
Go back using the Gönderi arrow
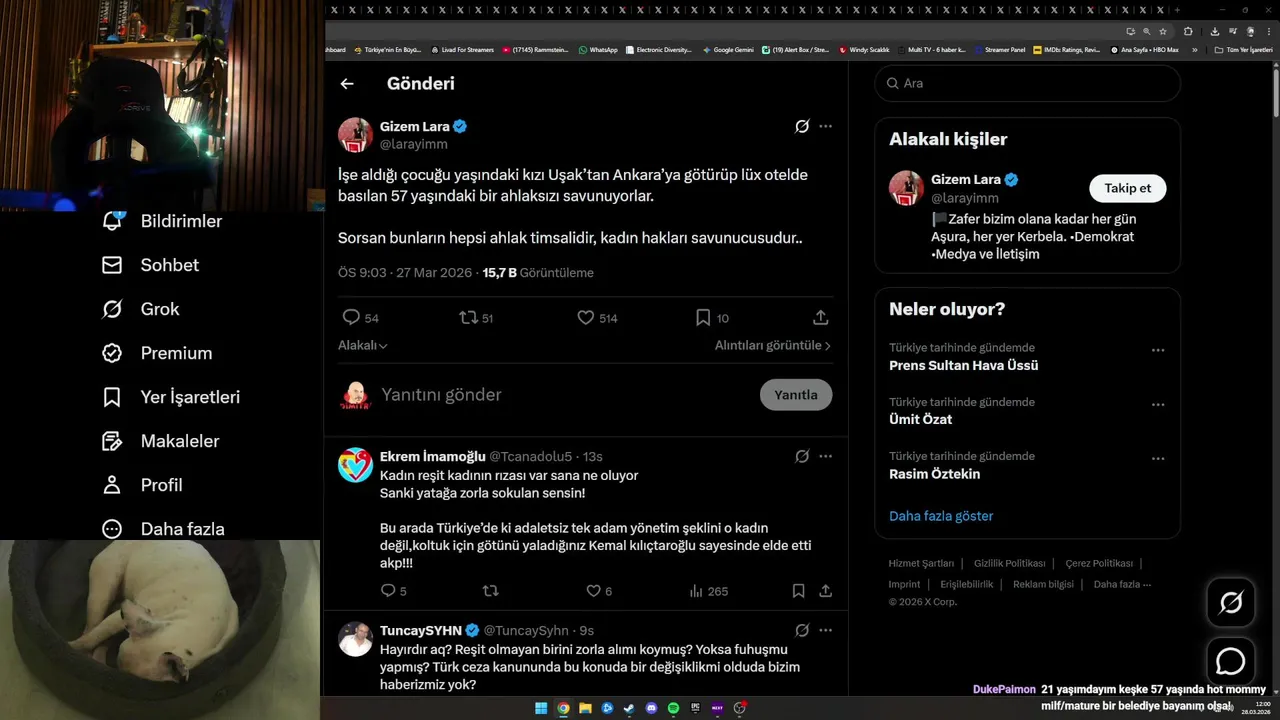pos(347,84)
